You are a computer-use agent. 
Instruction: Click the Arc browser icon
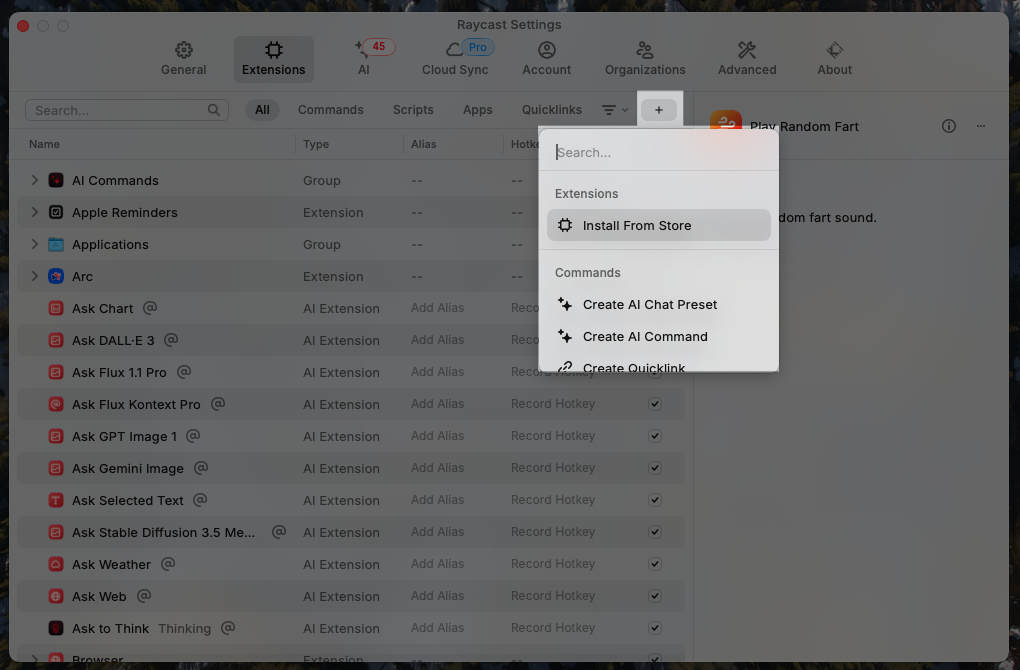(56, 276)
